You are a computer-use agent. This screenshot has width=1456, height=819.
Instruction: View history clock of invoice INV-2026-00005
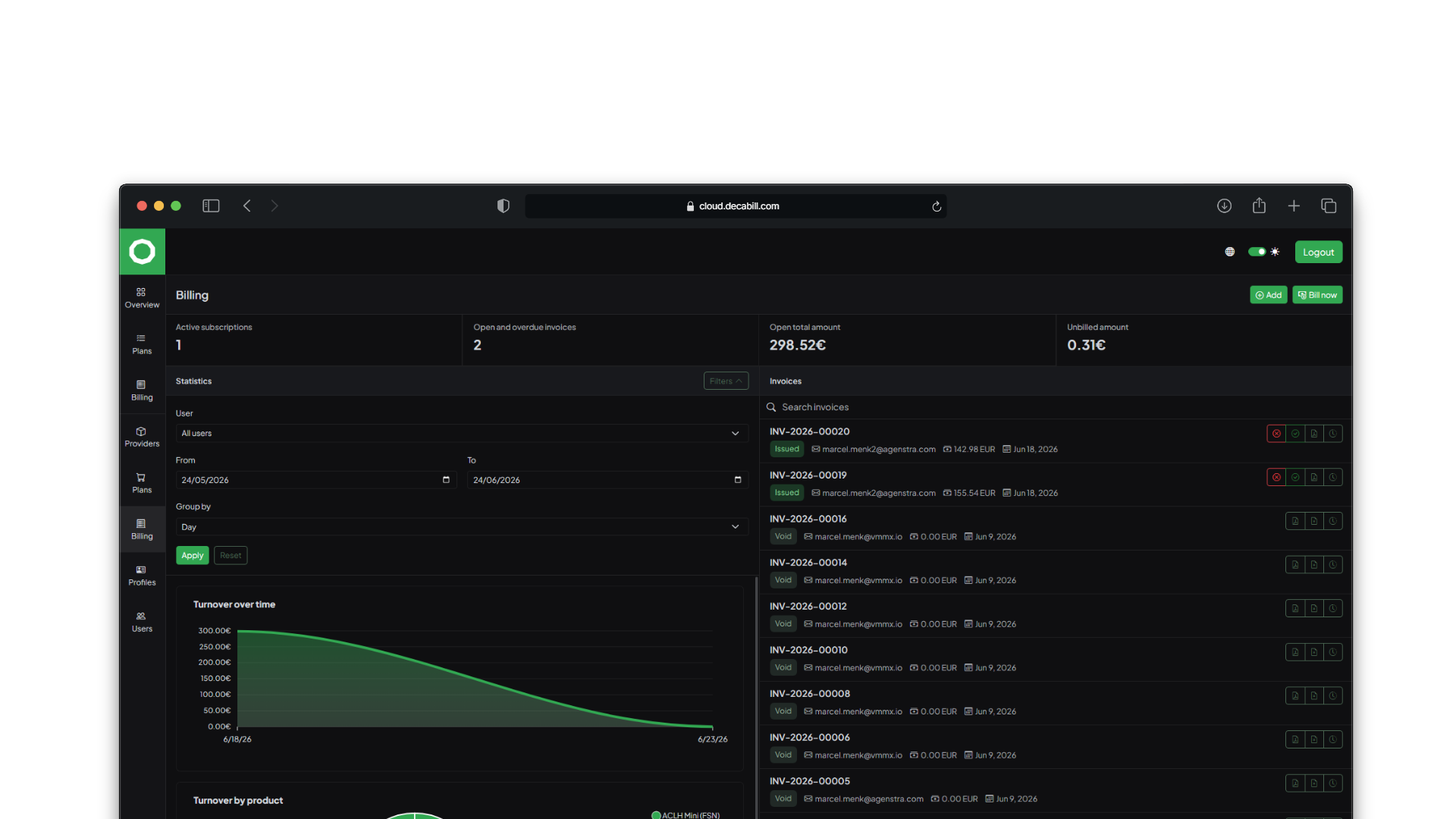(x=1333, y=783)
